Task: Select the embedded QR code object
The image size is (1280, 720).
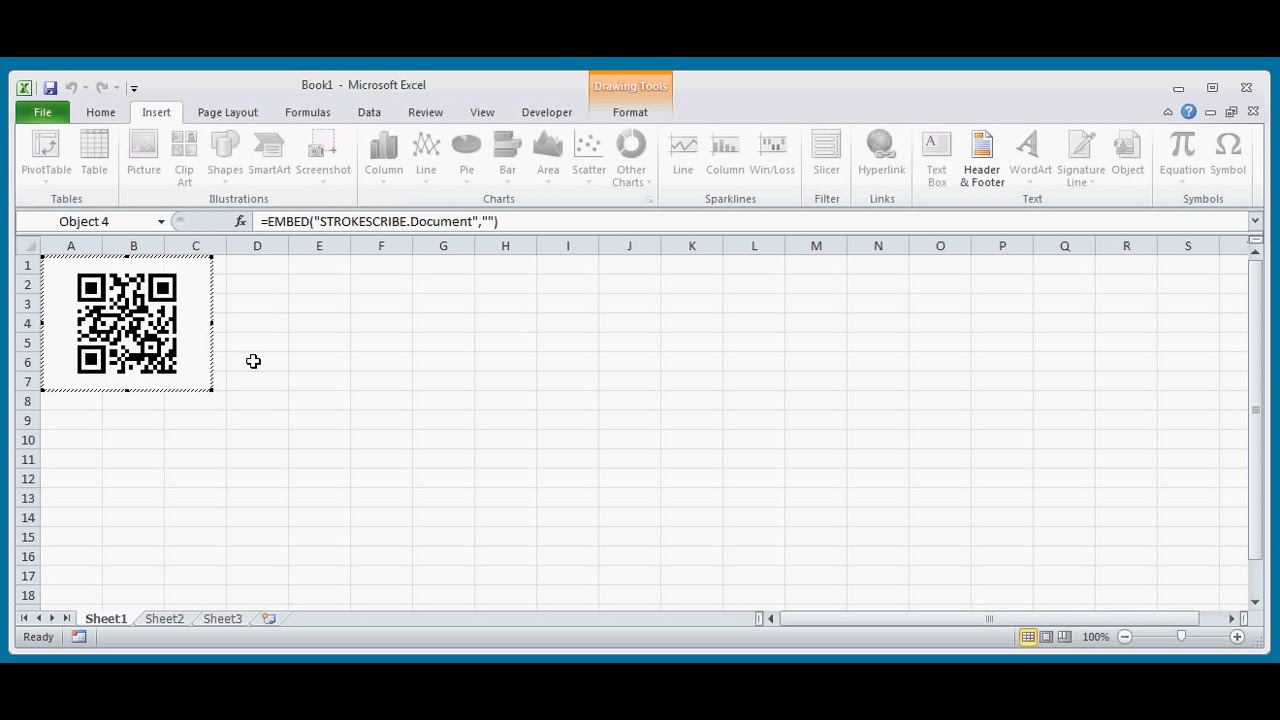Action: click(127, 323)
